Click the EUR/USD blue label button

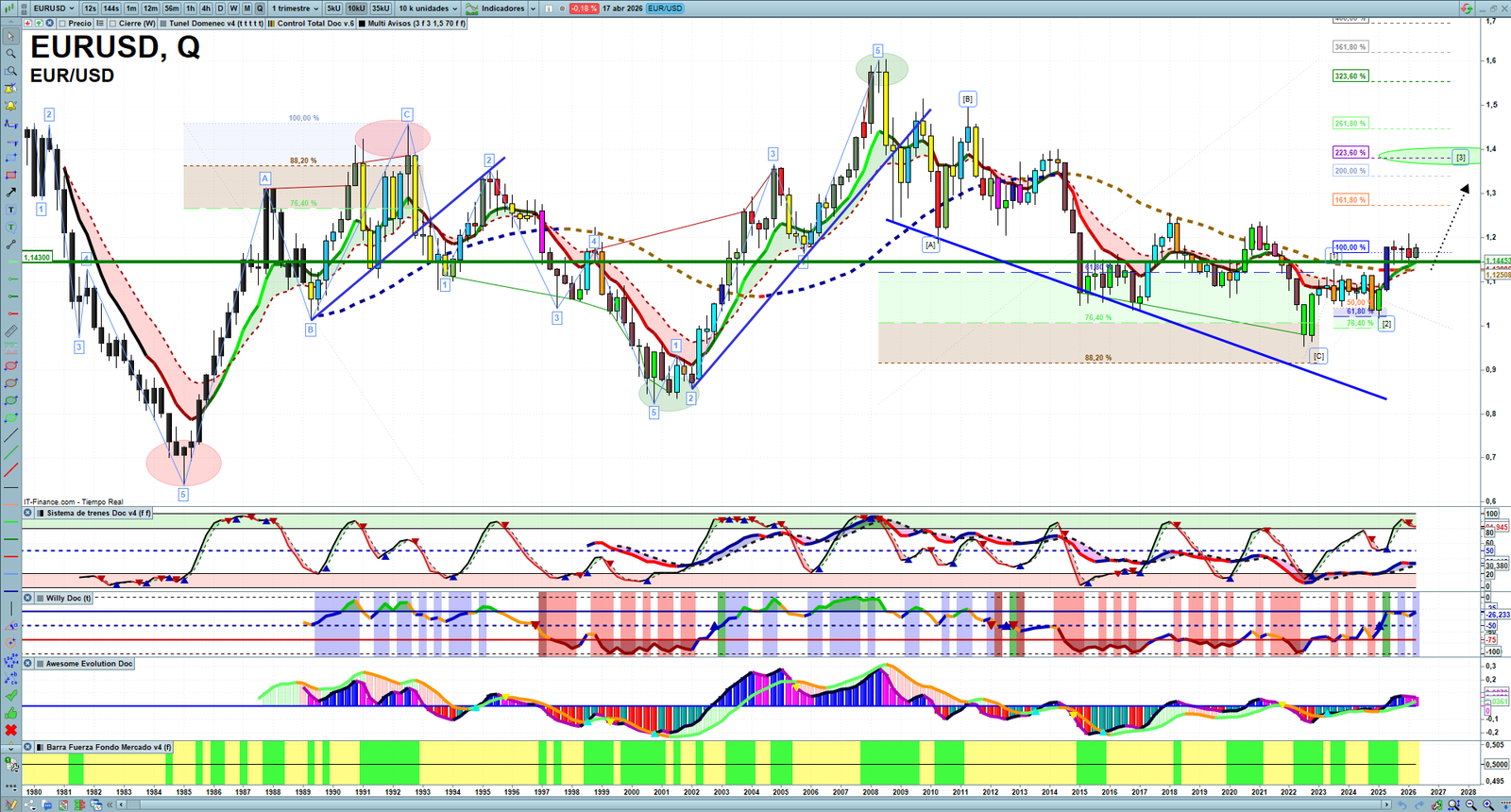(x=665, y=8)
